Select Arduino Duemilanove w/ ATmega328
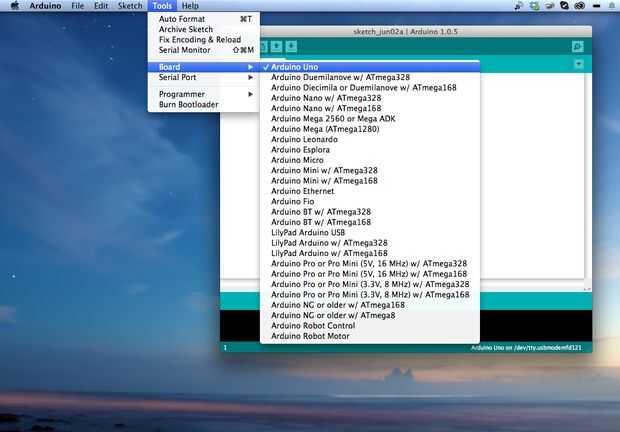Image resolution: width=620 pixels, height=432 pixels. click(x=370, y=77)
